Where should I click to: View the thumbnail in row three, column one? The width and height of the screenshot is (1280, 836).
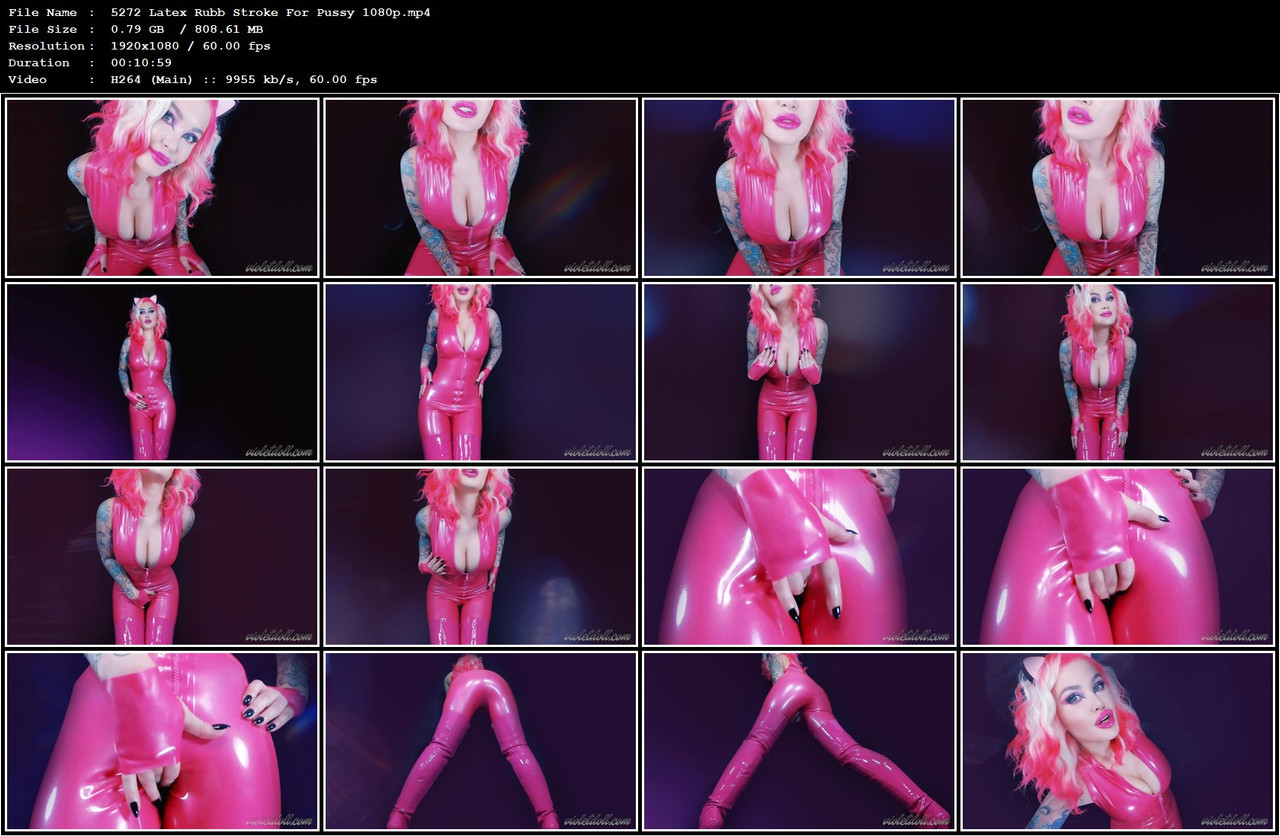click(162, 556)
